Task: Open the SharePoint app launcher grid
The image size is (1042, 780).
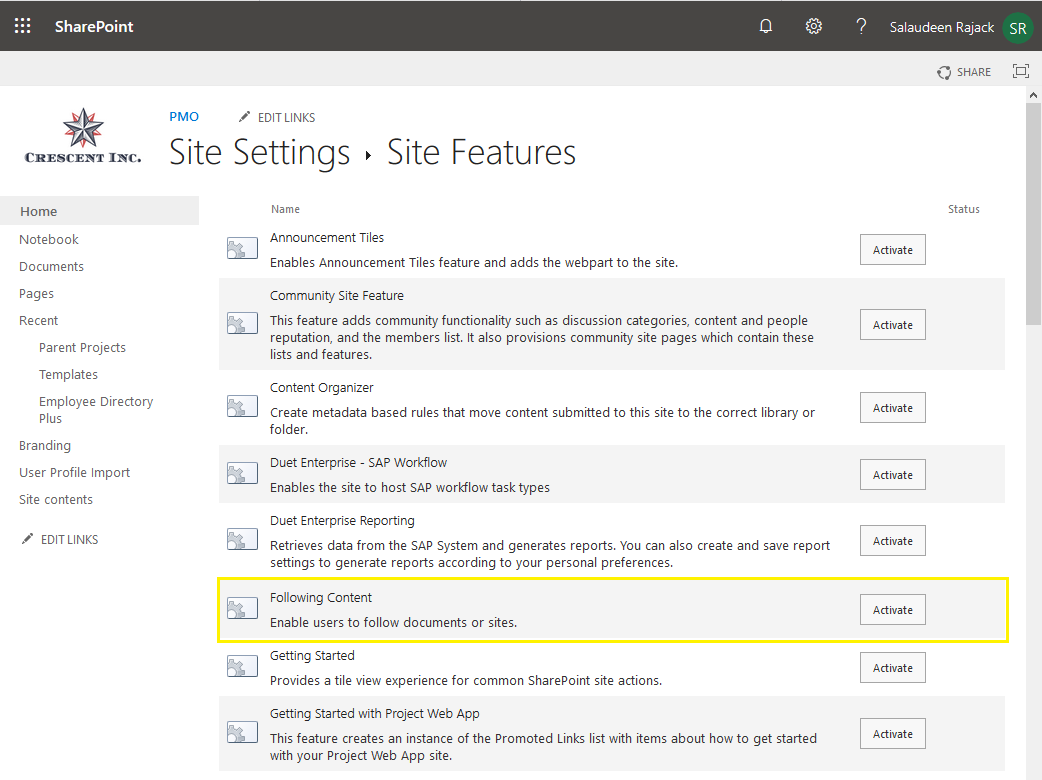Action: click(x=22, y=26)
